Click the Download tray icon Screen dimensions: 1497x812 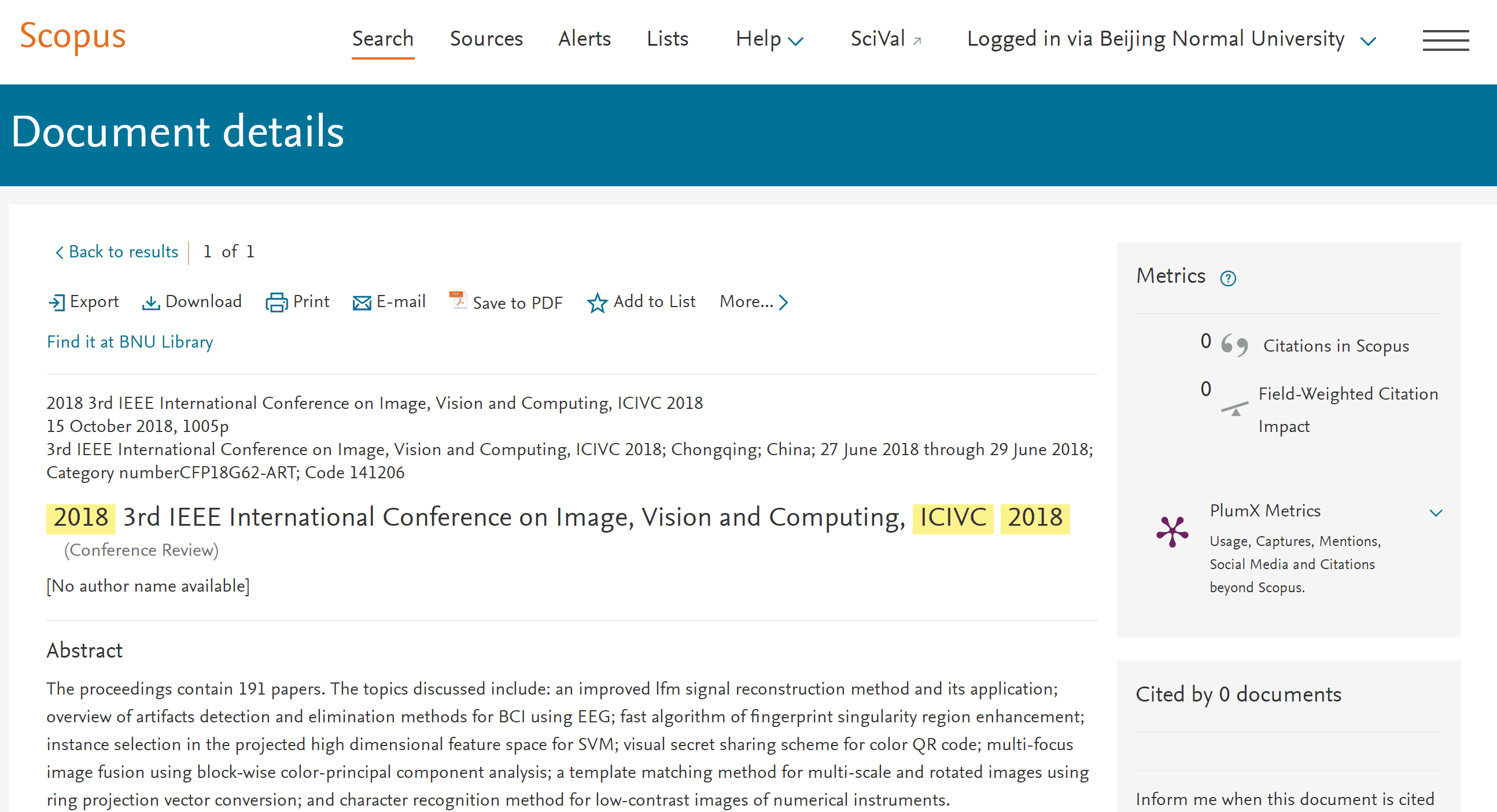pos(150,303)
